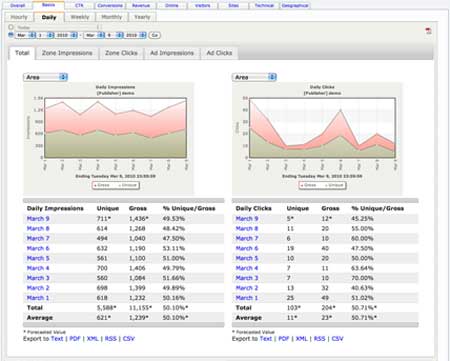Click the Daily Impressions chart legend
Screen dimensions: 450x361
point(116,185)
